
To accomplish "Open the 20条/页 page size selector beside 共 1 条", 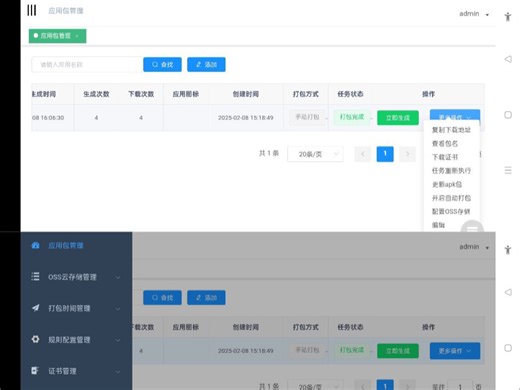I will pyautogui.click(x=315, y=154).
